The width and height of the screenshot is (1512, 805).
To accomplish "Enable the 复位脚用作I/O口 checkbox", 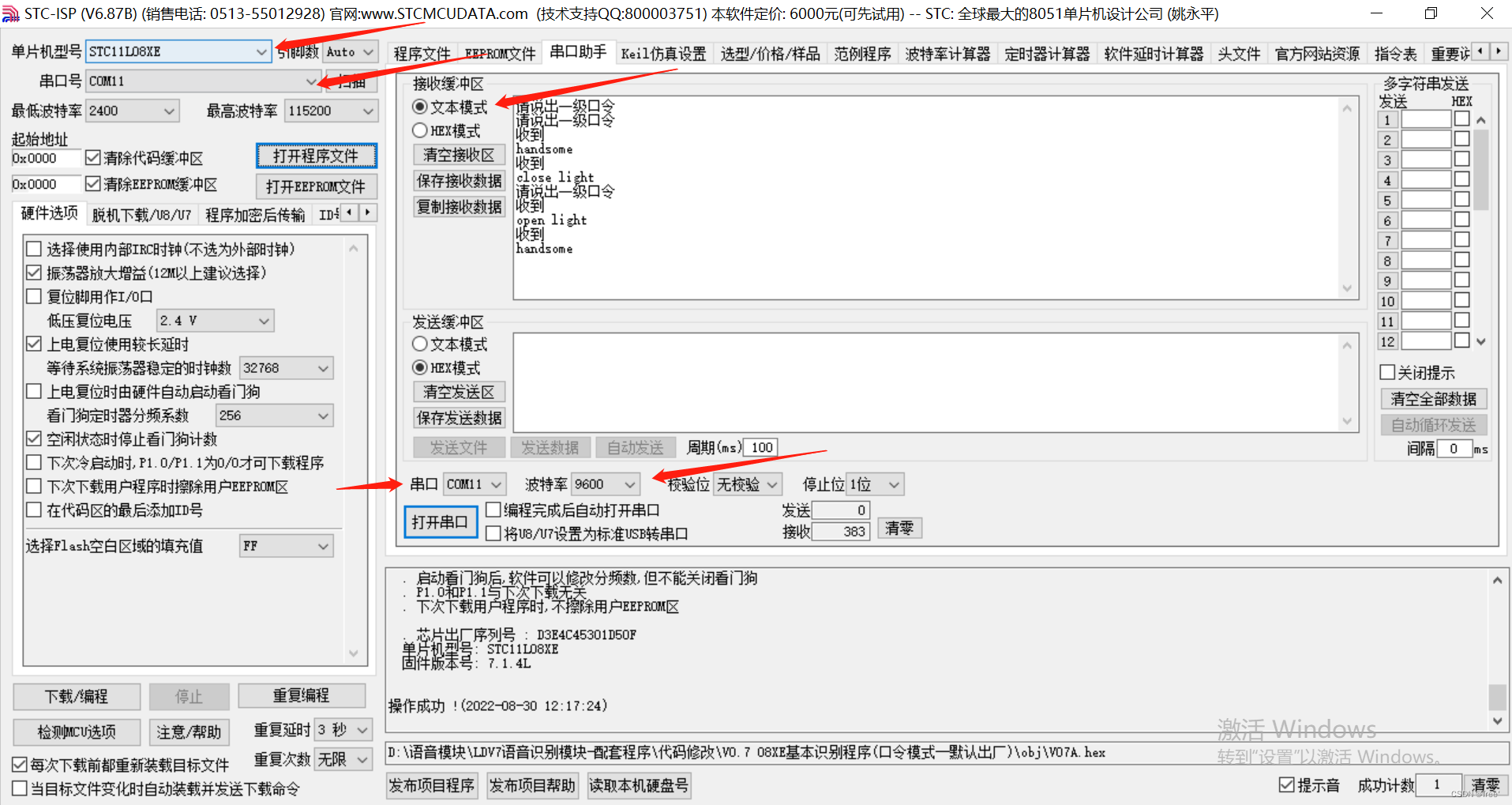I will point(33,295).
